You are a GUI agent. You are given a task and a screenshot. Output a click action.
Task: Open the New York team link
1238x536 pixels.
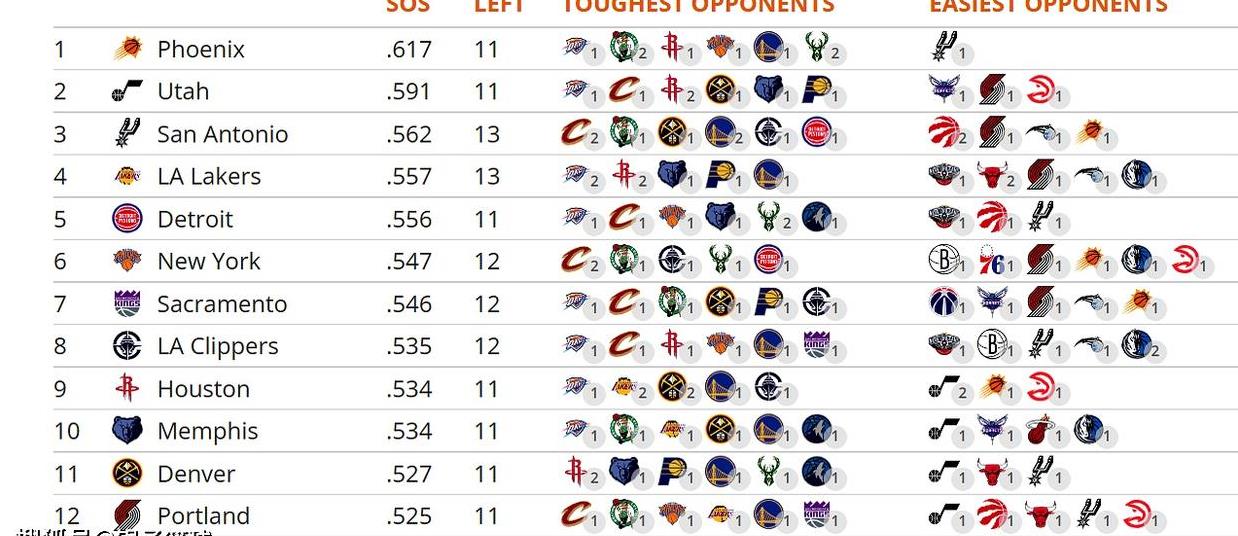click(208, 261)
